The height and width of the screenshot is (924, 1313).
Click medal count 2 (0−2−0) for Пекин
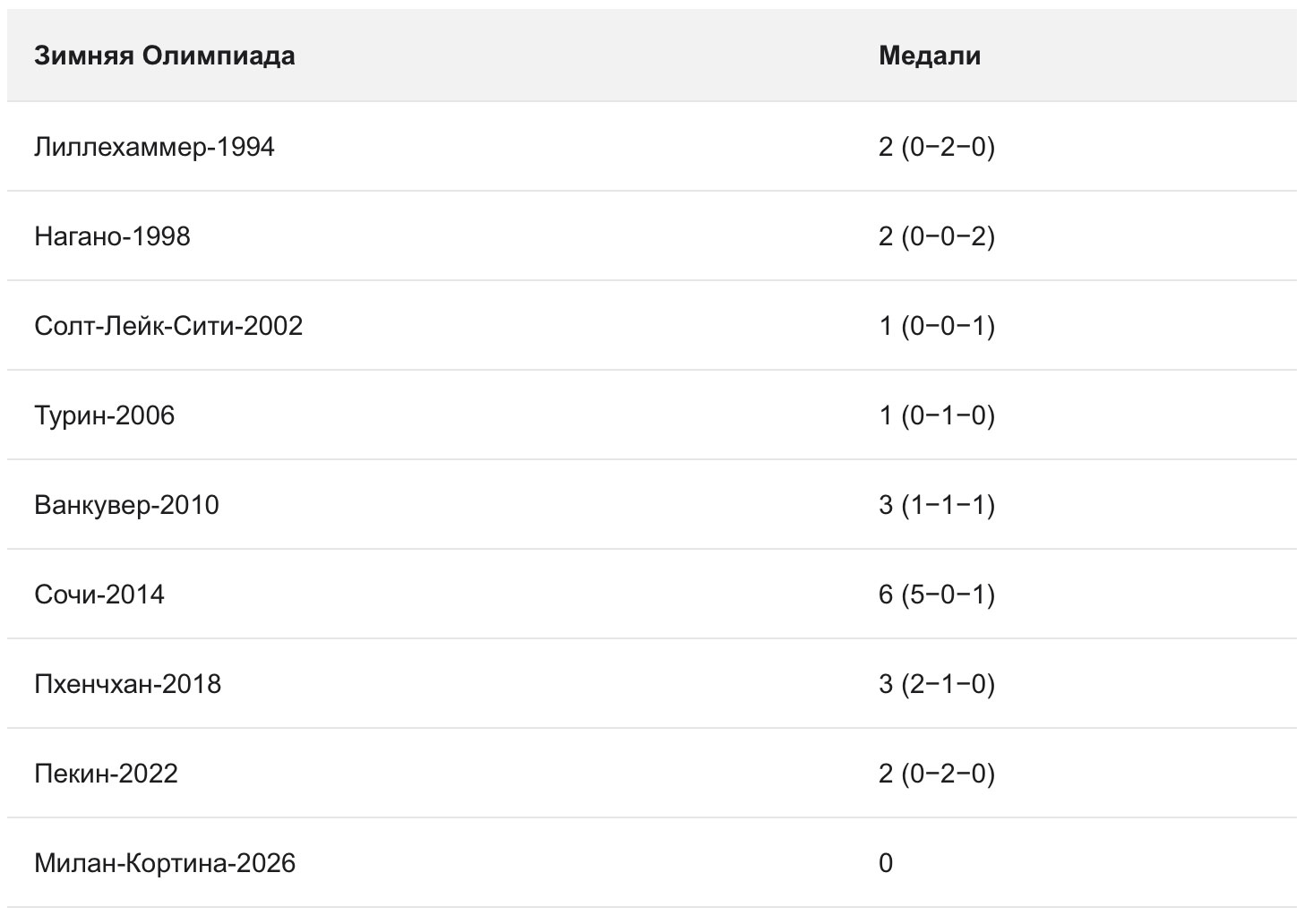[936, 773]
